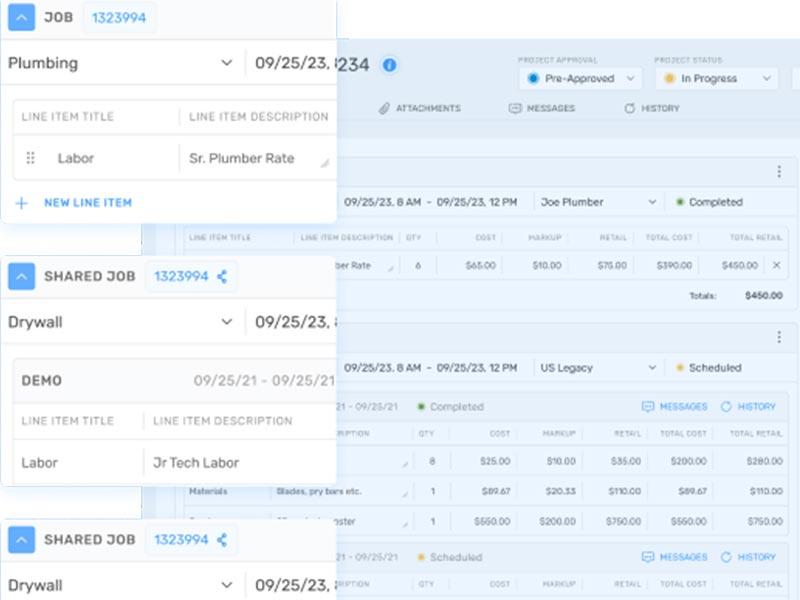Screen dimensions: 800x600
Task: Click the Sr. Plumber Rate description field
Action: tap(258, 158)
